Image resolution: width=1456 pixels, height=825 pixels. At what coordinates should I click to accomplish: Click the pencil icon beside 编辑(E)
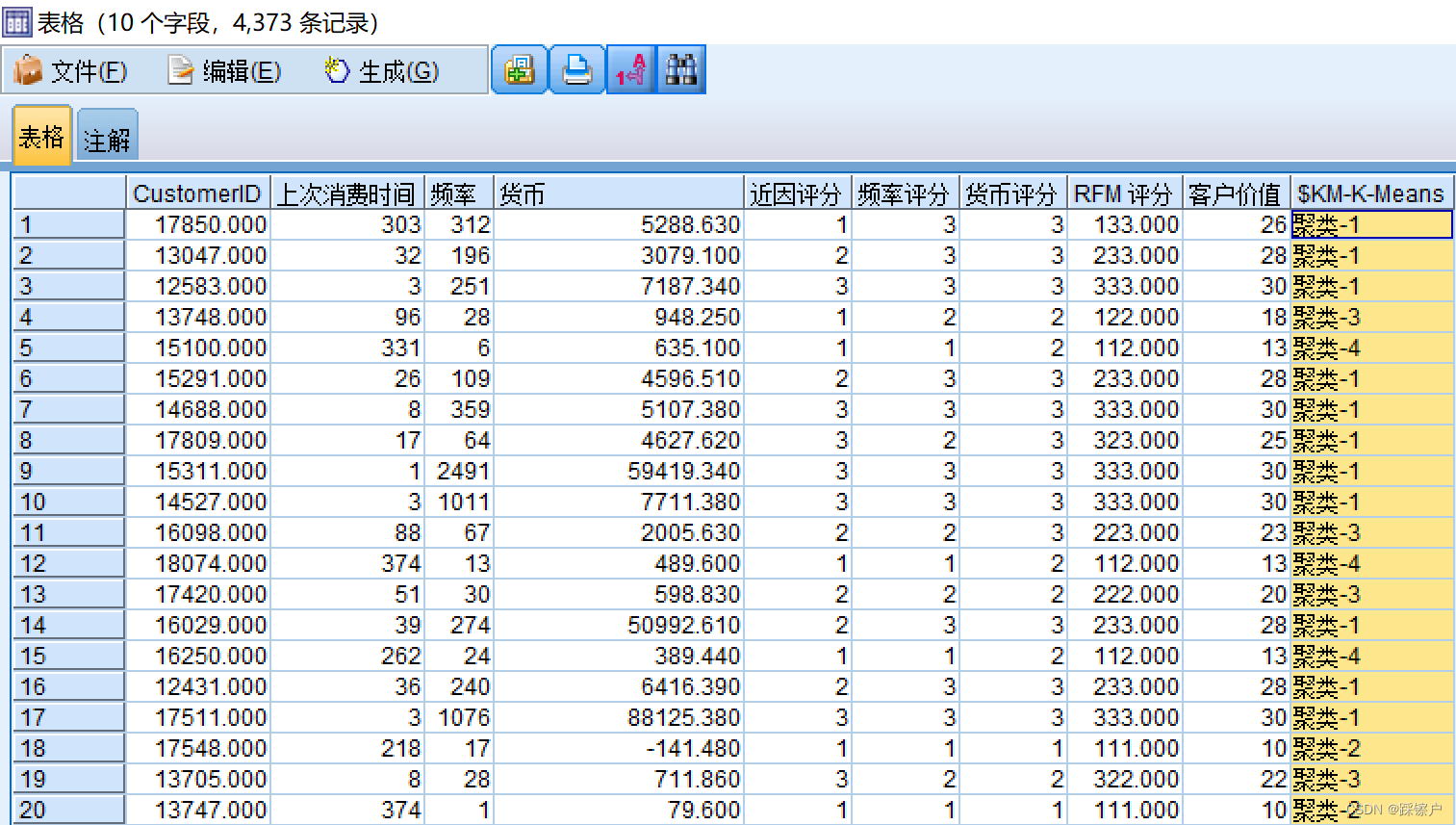pos(178,70)
